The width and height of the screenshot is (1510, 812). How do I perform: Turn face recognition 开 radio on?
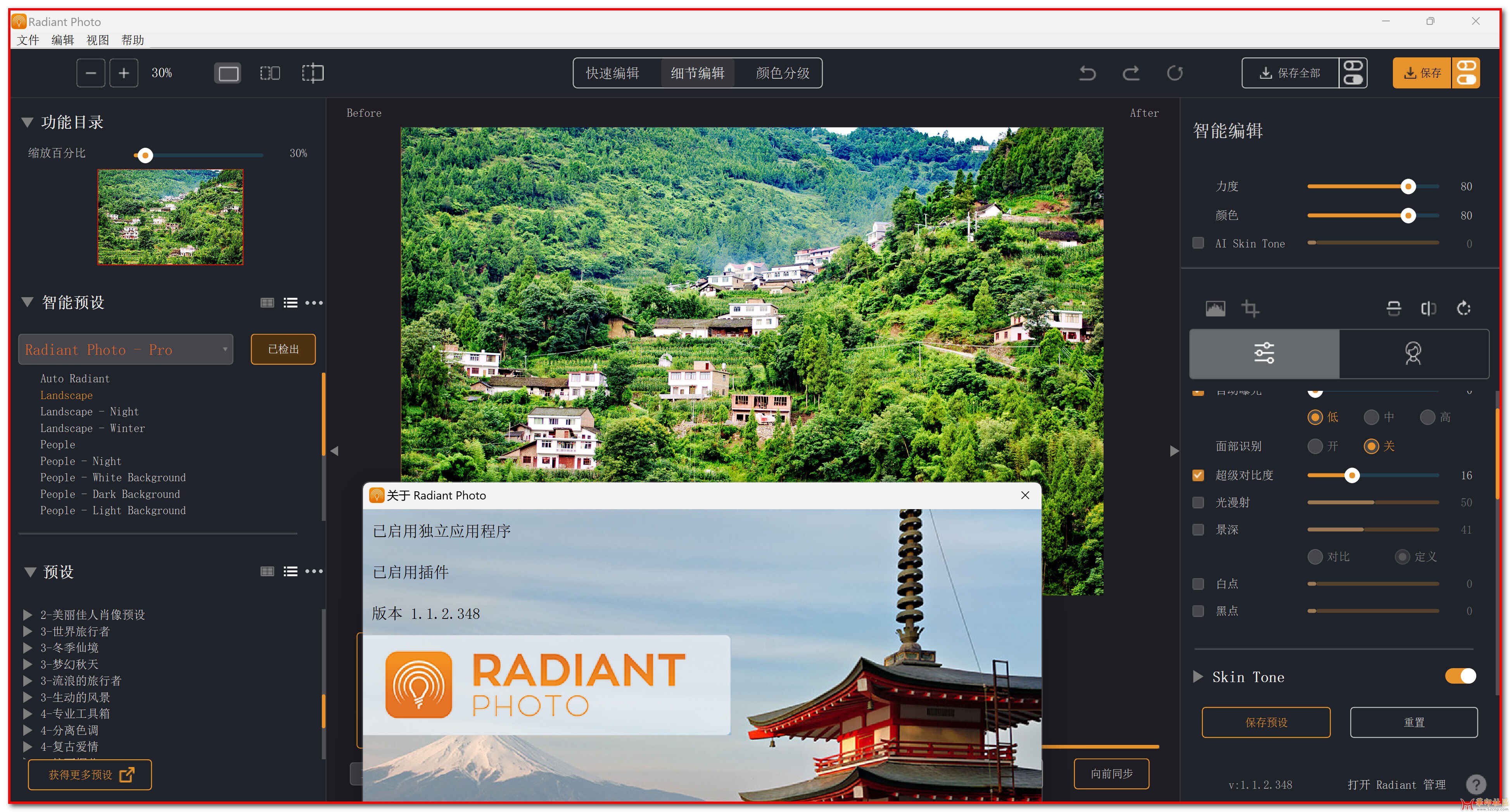point(1315,447)
